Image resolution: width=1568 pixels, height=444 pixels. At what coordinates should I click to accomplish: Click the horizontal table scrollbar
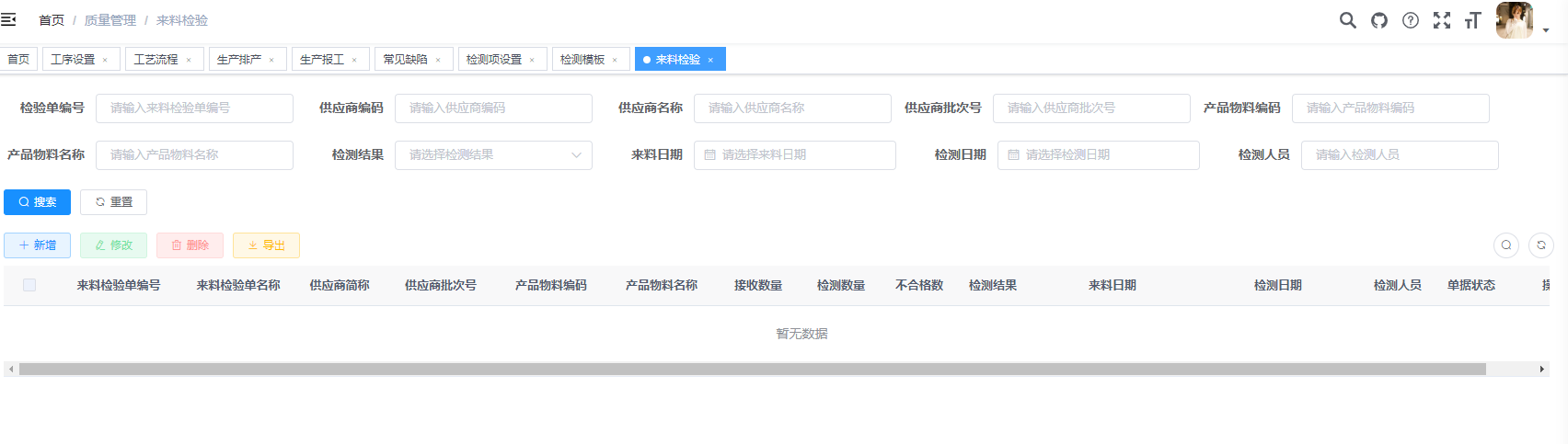point(751,369)
